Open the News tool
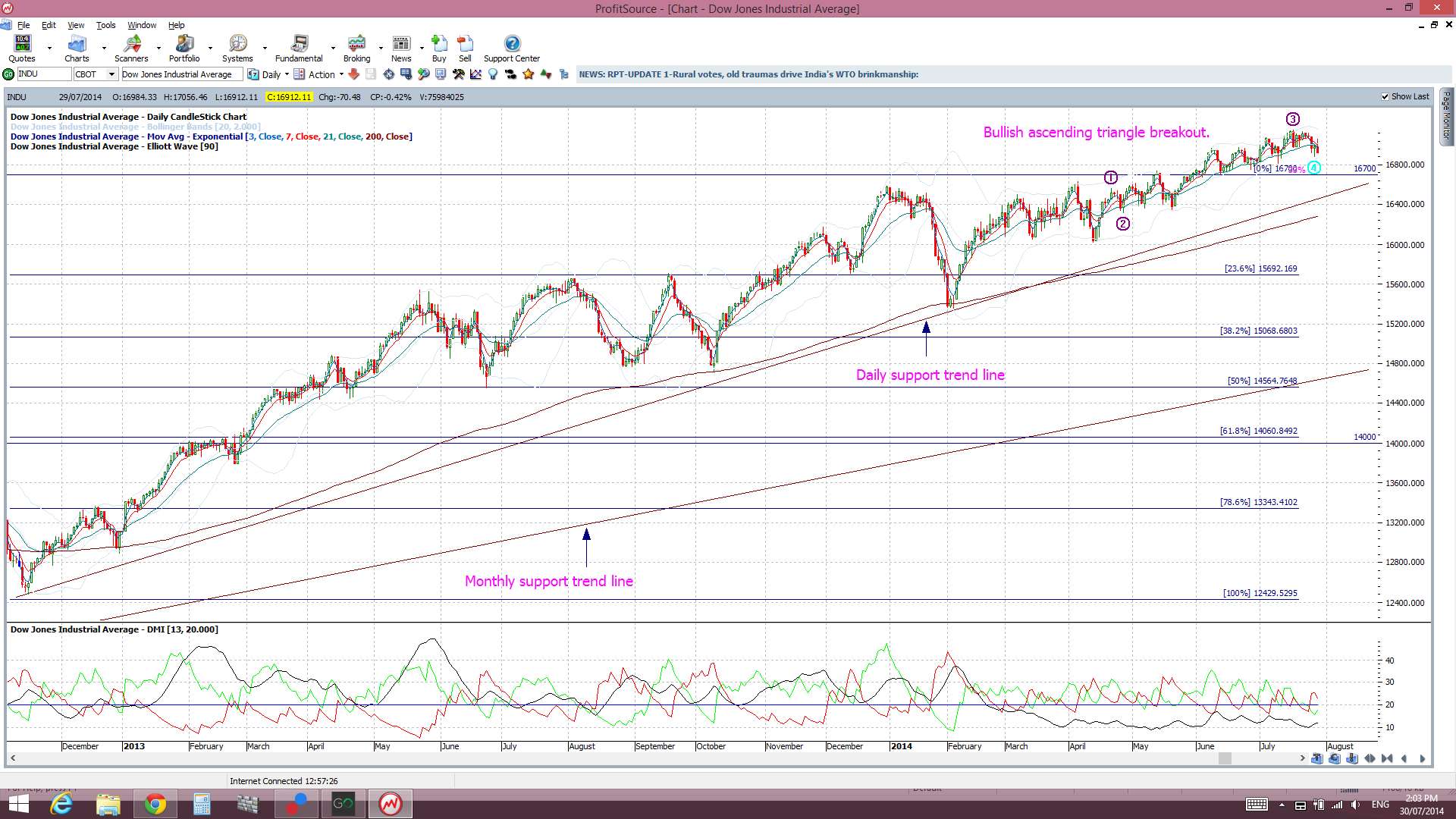Screen dimensions: 1456x819 pos(401,49)
